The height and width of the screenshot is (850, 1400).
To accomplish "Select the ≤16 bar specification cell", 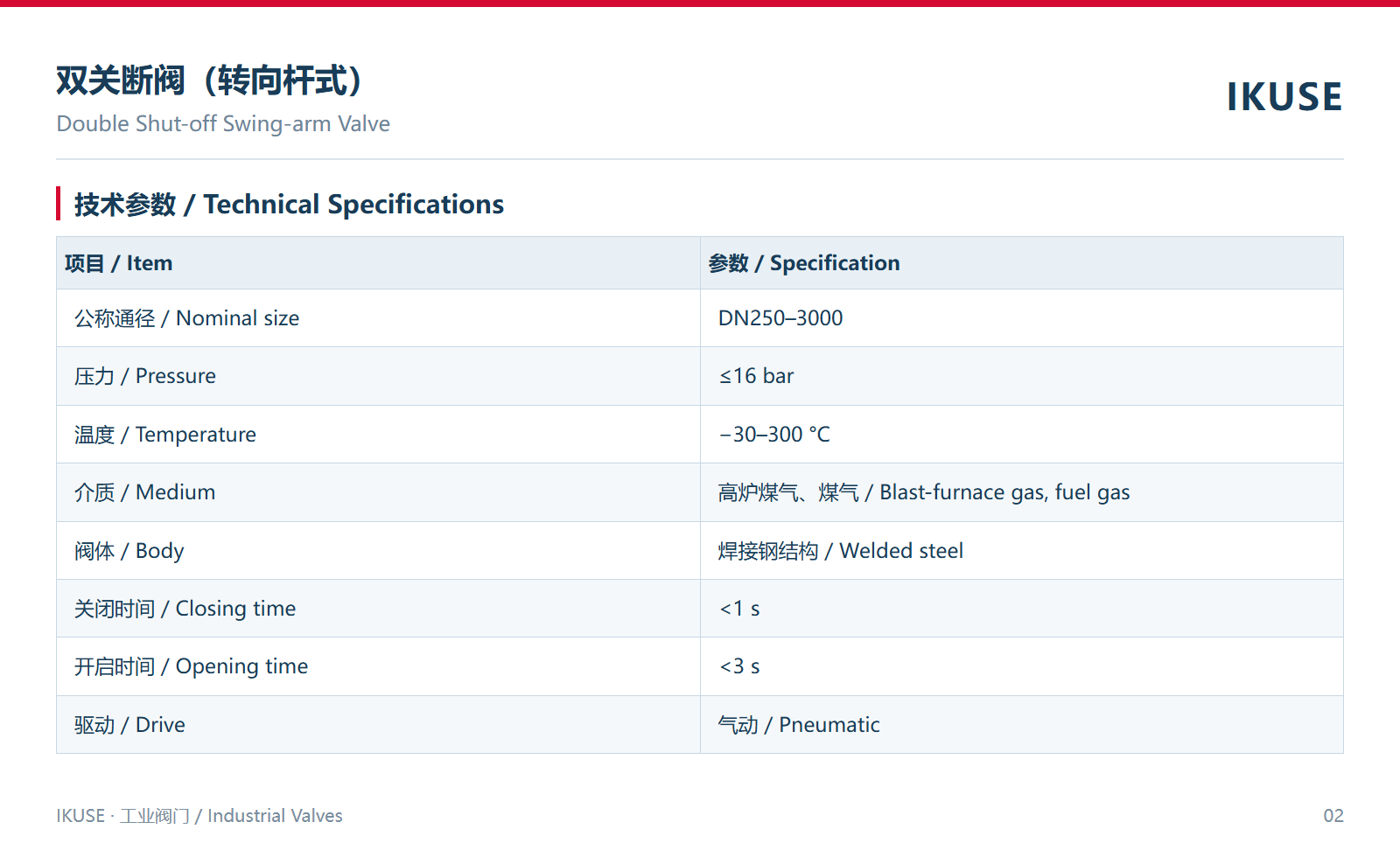I will [1022, 376].
